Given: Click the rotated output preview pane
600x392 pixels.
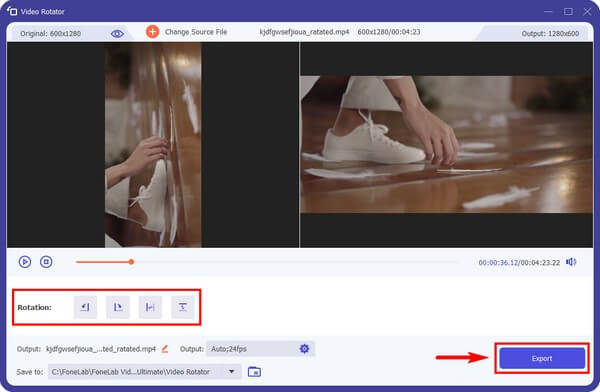Looking at the screenshot, I should [447, 145].
